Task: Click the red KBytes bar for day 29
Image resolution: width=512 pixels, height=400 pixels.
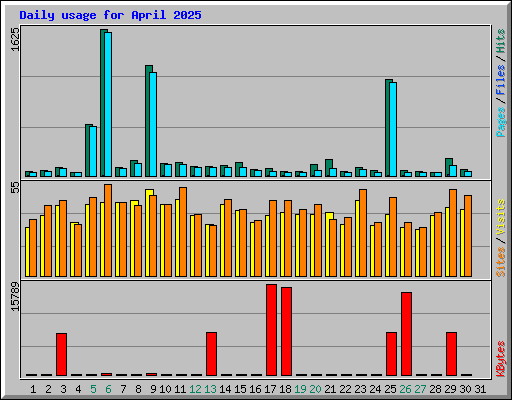Action: pos(451,354)
